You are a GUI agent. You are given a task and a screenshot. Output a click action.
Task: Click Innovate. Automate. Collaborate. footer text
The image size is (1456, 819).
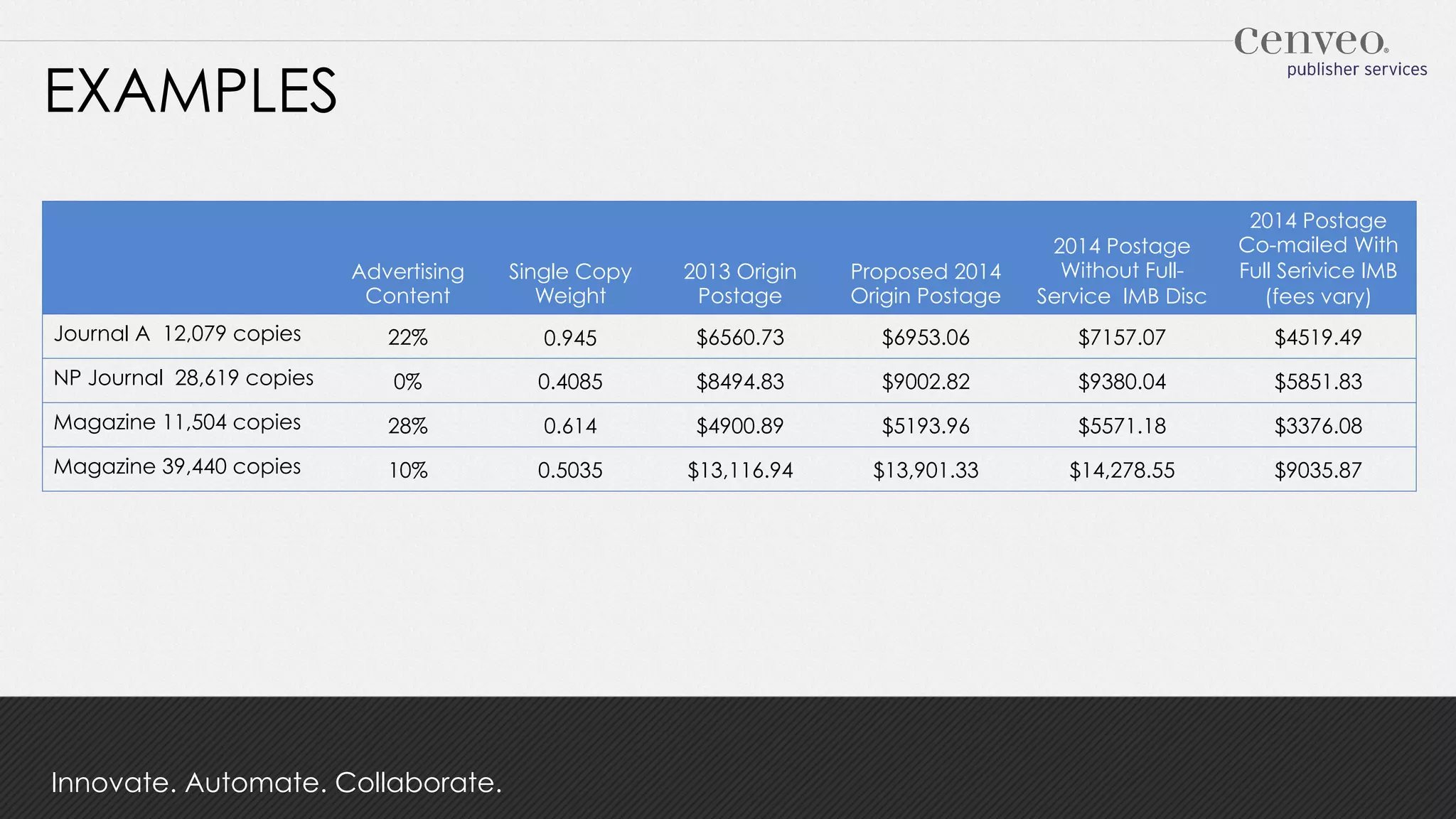click(277, 782)
